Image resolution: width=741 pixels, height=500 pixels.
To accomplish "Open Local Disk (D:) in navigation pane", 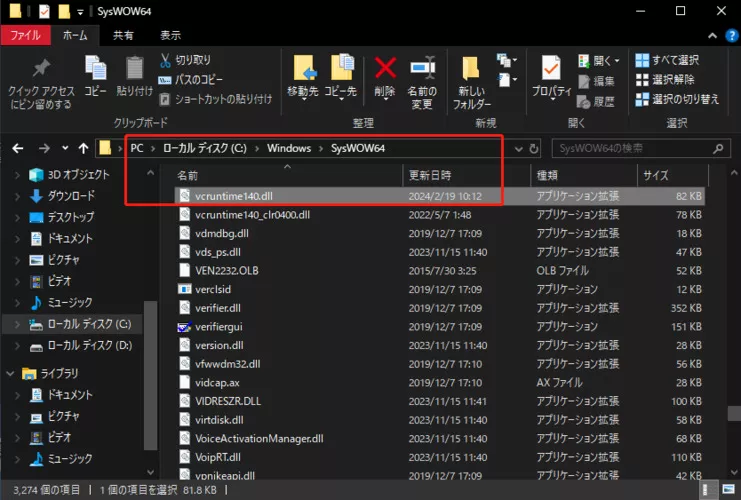I will click(x=90, y=345).
